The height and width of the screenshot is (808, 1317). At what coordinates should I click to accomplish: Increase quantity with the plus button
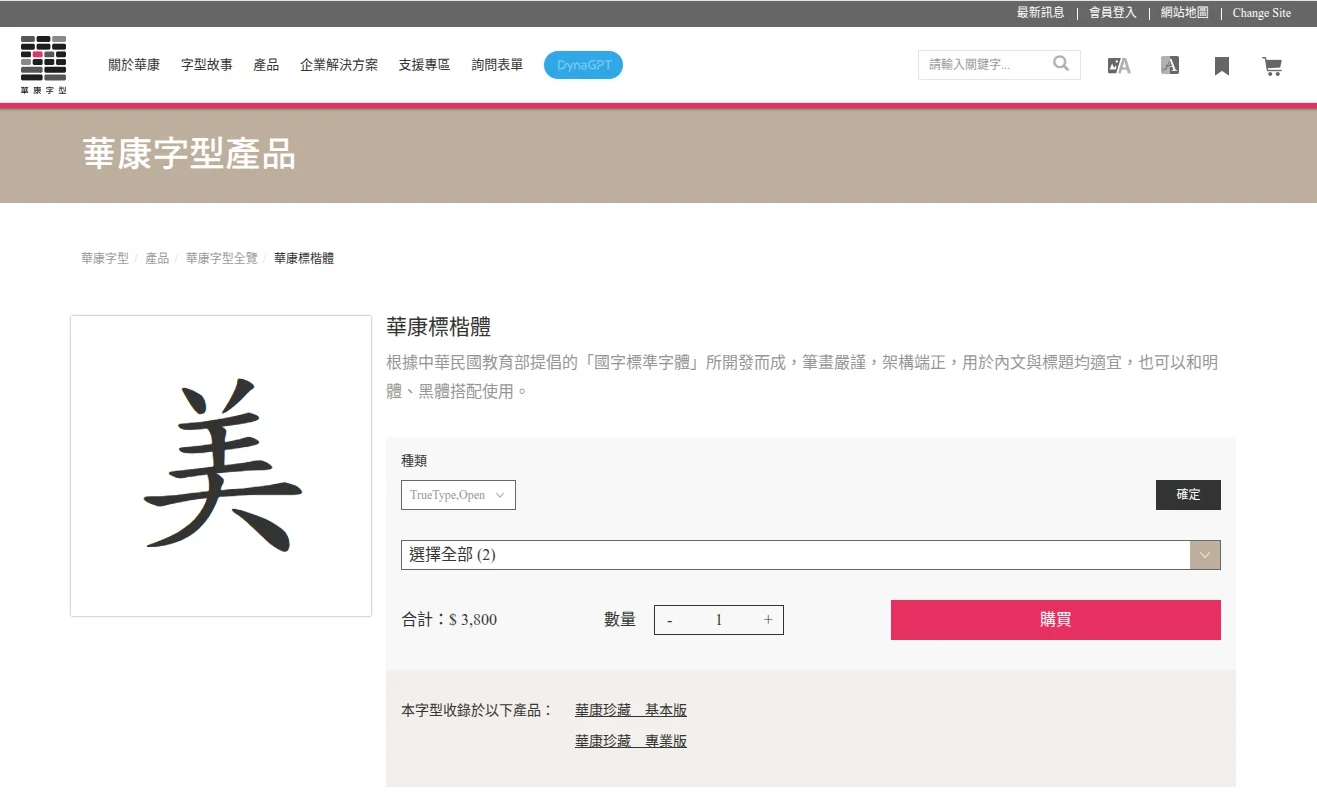point(768,620)
